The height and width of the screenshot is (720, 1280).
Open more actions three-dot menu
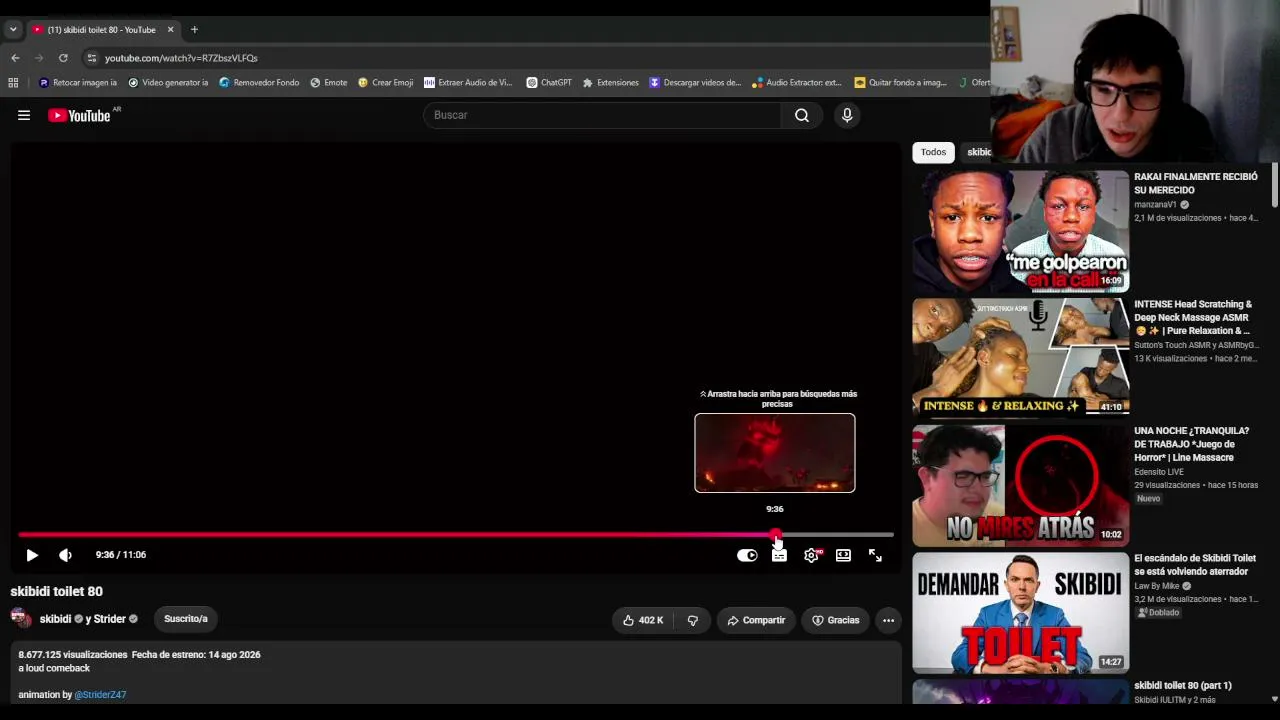pos(888,620)
